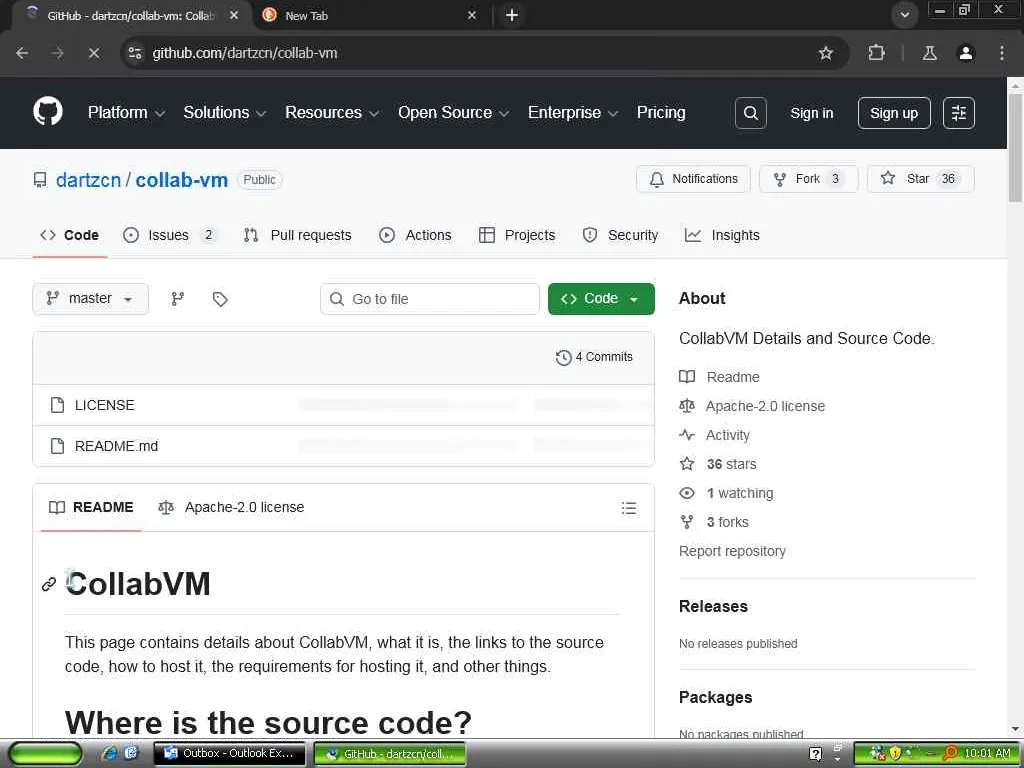Open the Pull requests tab
This screenshot has height=768, width=1024.
[x=298, y=235]
